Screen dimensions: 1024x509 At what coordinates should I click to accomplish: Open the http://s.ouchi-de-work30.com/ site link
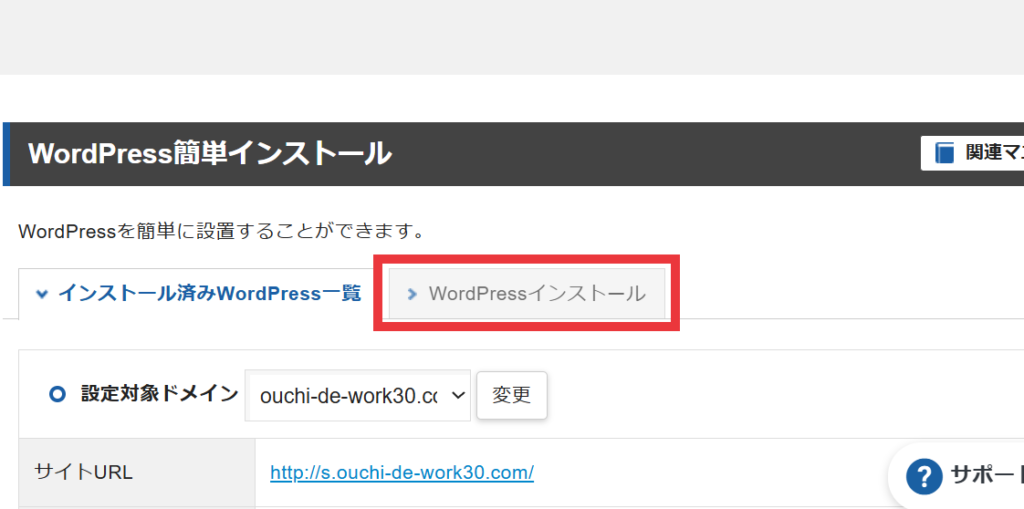point(402,472)
